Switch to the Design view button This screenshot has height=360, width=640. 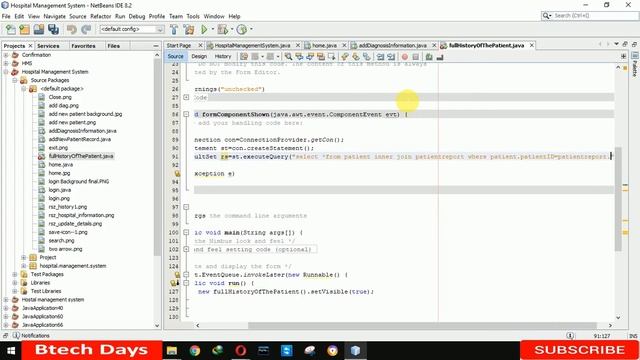click(x=199, y=56)
